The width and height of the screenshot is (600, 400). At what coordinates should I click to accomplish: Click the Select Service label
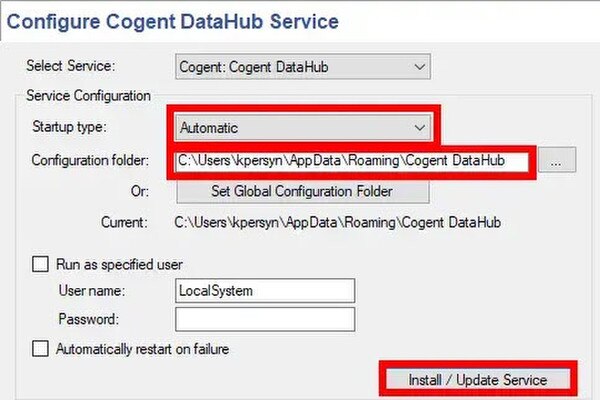tap(70, 66)
